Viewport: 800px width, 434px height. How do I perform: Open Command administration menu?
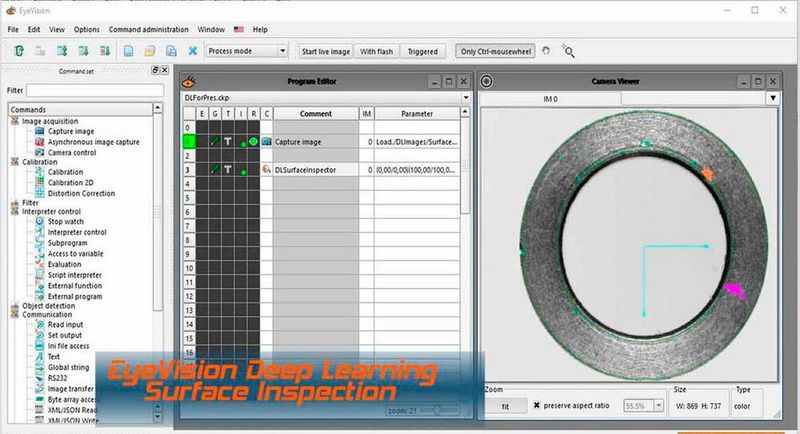(148, 30)
